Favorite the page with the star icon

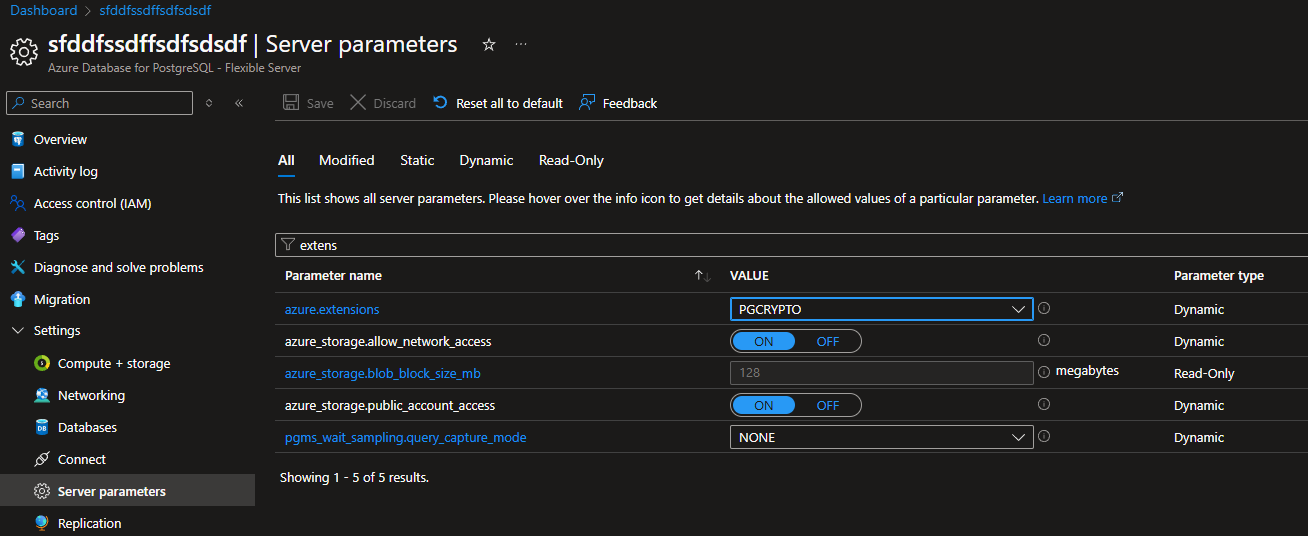pos(489,44)
